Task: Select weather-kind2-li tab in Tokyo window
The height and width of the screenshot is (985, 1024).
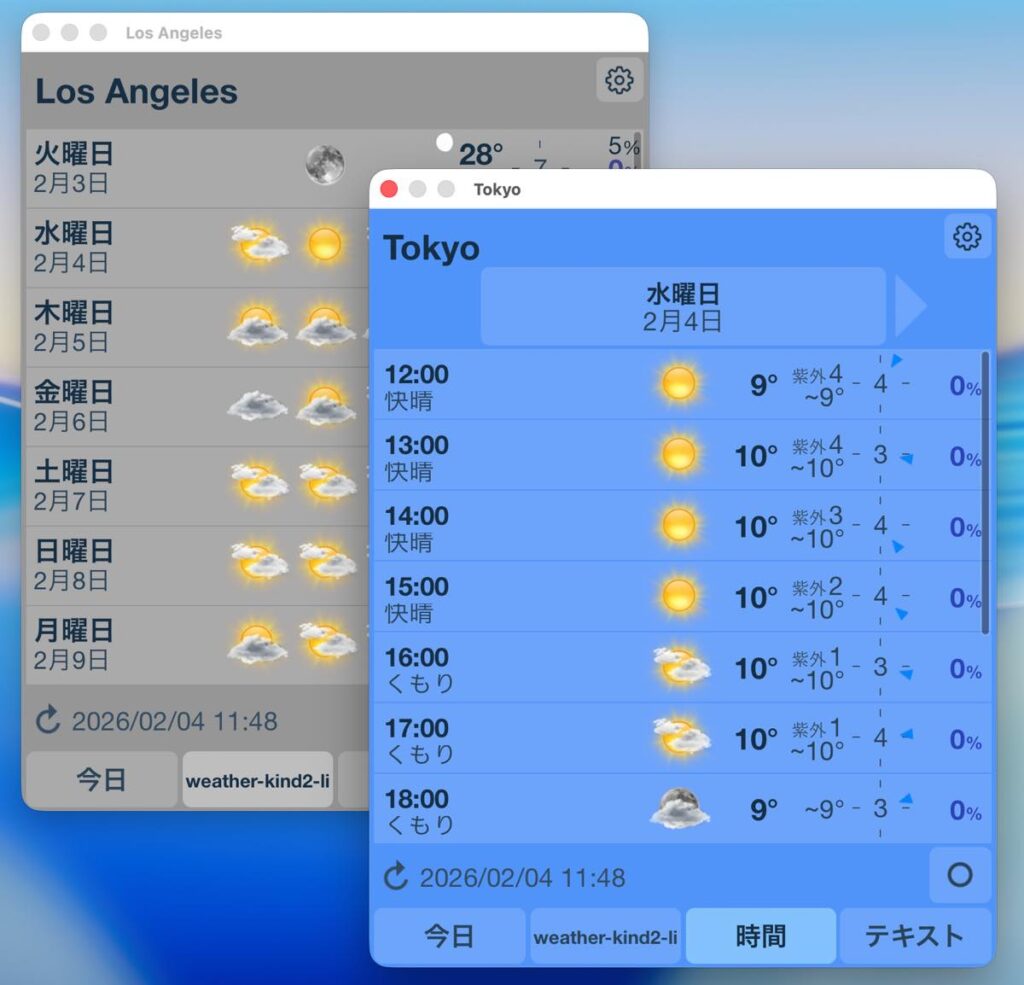Action: tap(605, 937)
